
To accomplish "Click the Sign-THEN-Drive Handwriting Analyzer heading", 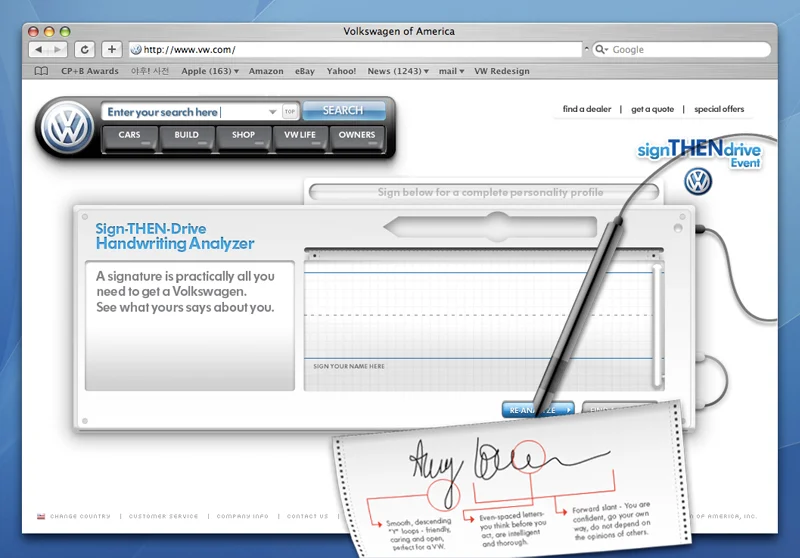I will [x=174, y=236].
